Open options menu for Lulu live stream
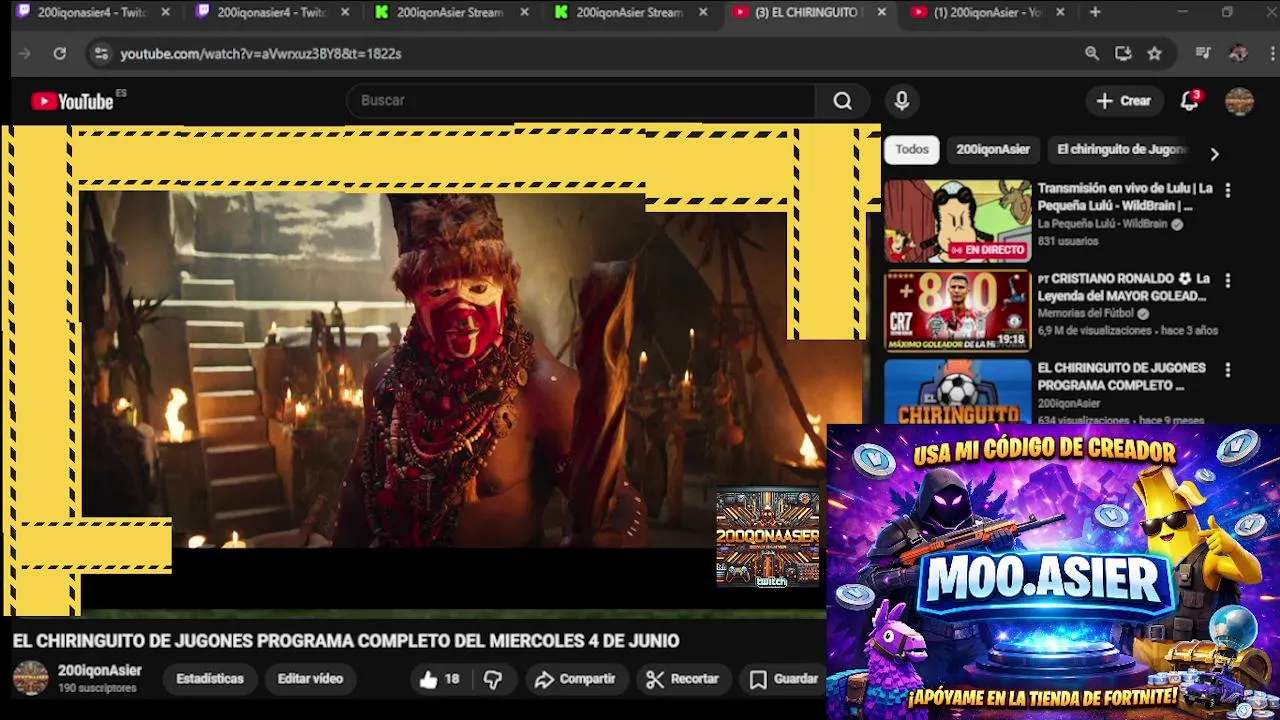This screenshot has width=1280, height=720. coord(1228,190)
